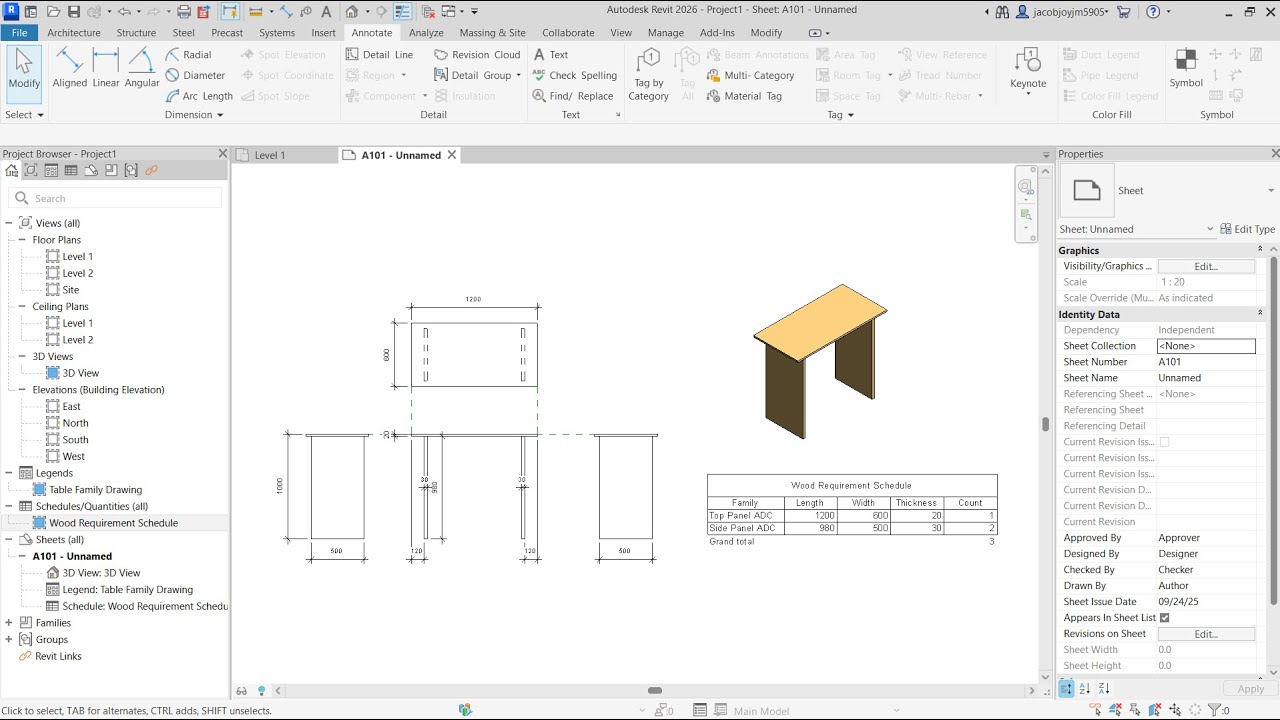
Task: Run Check Spelling
Action: click(x=575, y=75)
